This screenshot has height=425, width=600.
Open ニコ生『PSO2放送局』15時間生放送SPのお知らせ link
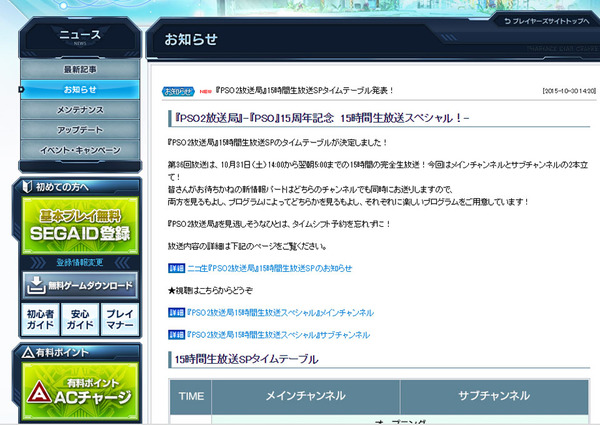[269, 268]
